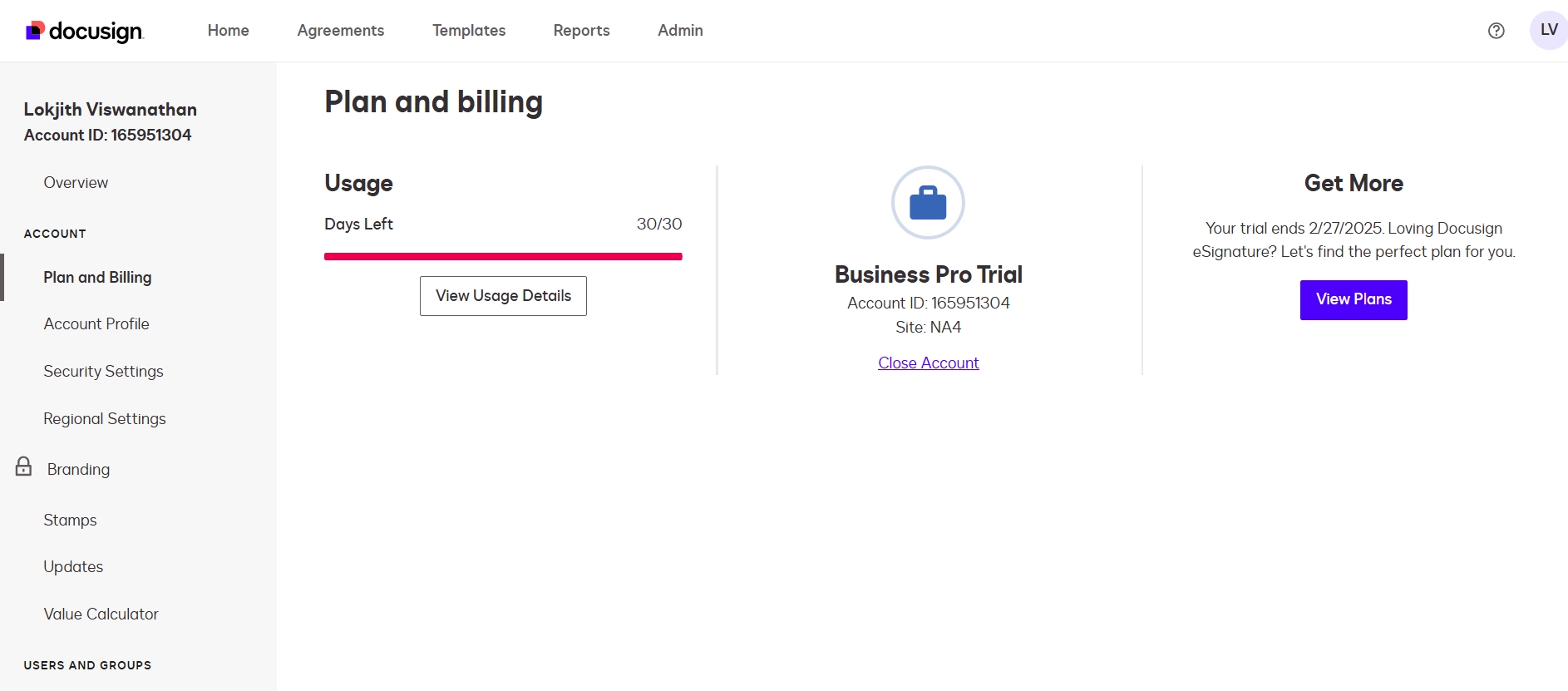Click the Close Account link
The height and width of the screenshot is (691, 1568).
(x=929, y=363)
